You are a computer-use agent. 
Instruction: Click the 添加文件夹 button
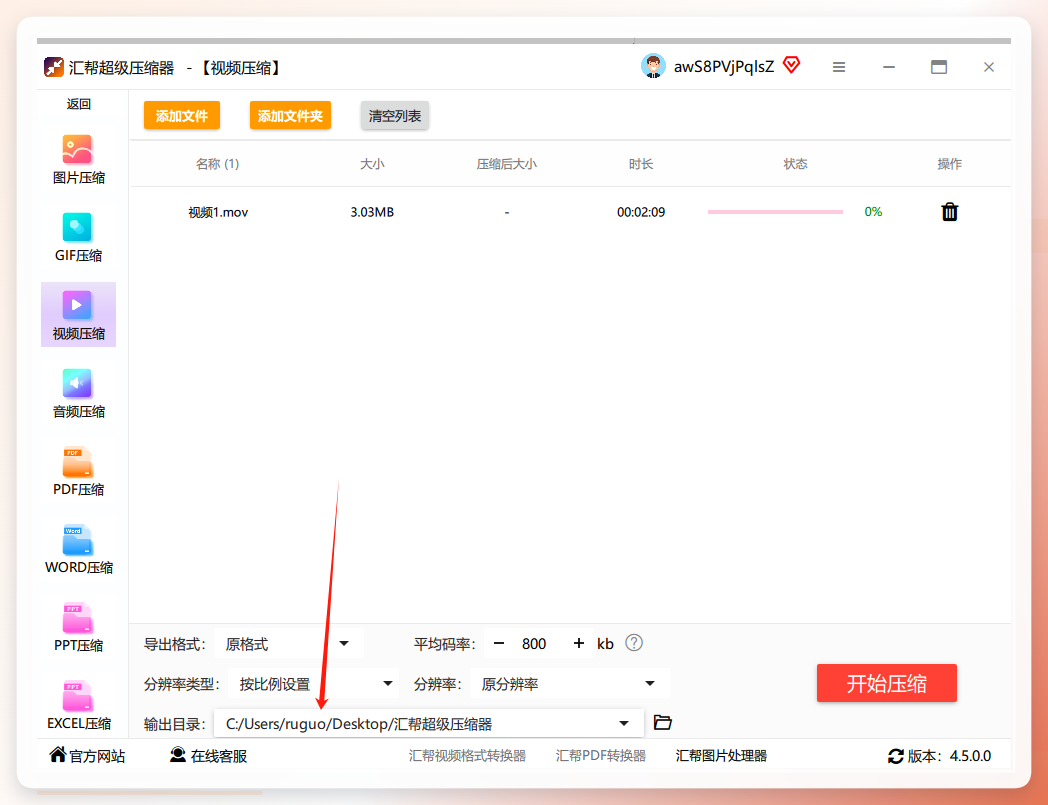(x=290, y=116)
